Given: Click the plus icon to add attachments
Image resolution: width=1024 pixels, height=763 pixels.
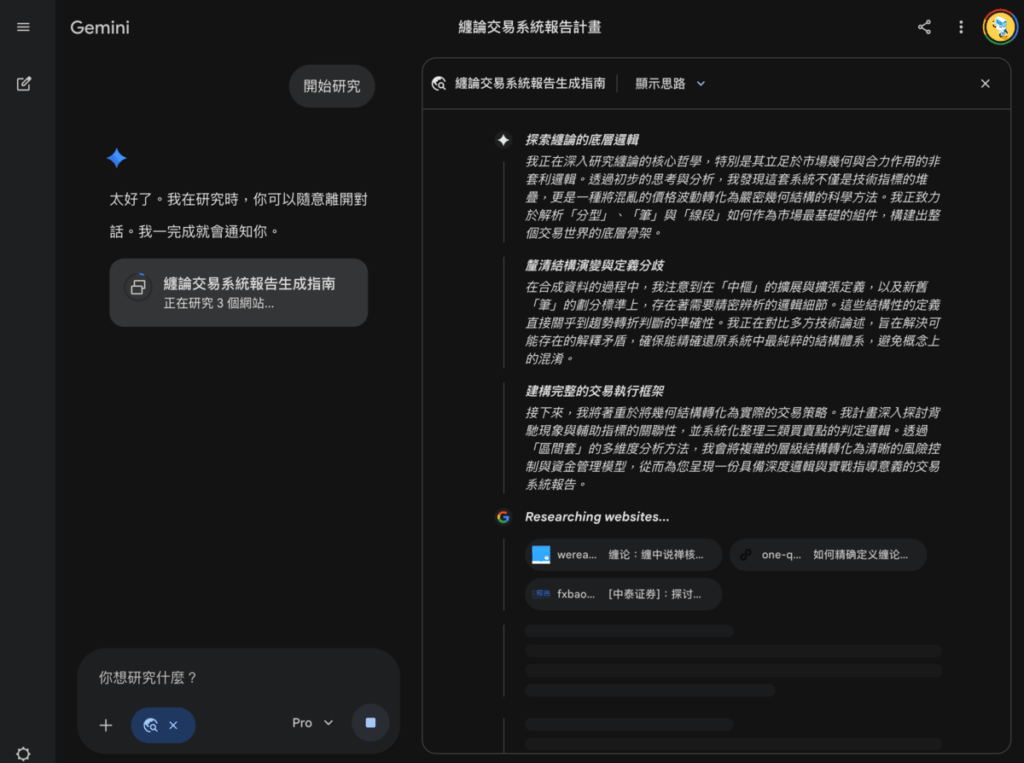Looking at the screenshot, I should 106,725.
